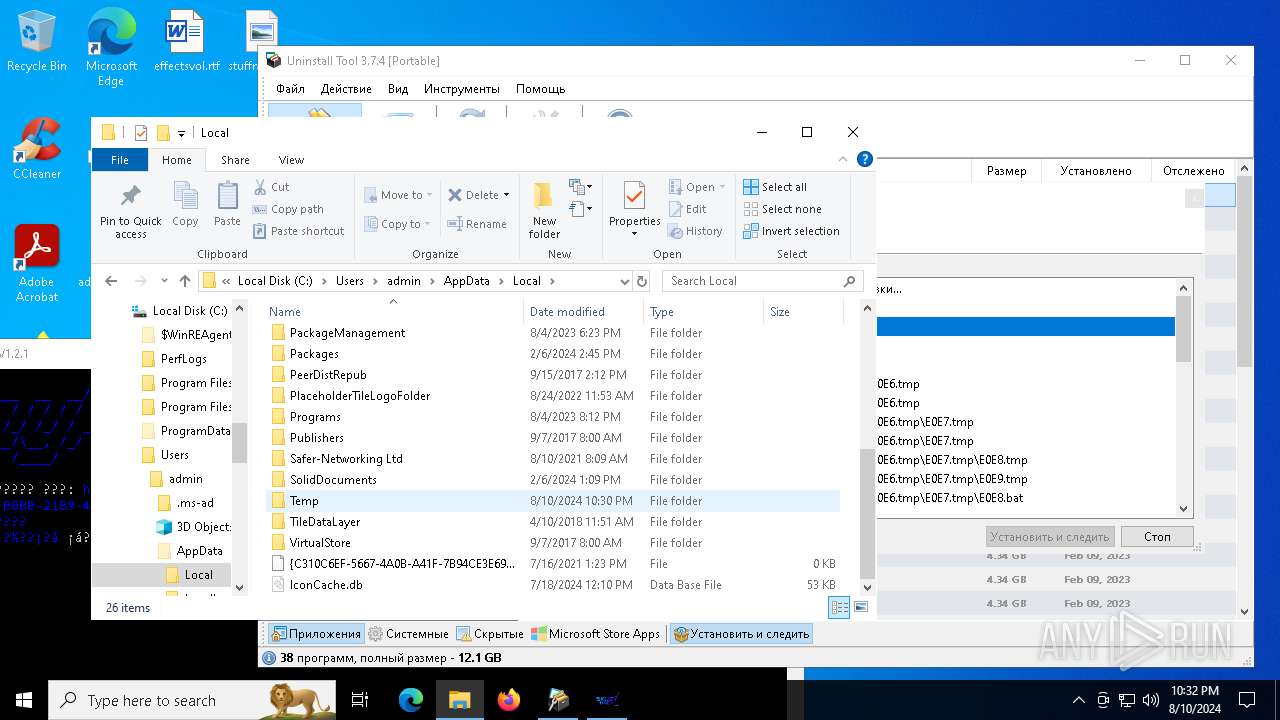This screenshot has width=1280, height=720.
Task: Open Microsoft Edge from taskbar
Action: tap(411, 700)
